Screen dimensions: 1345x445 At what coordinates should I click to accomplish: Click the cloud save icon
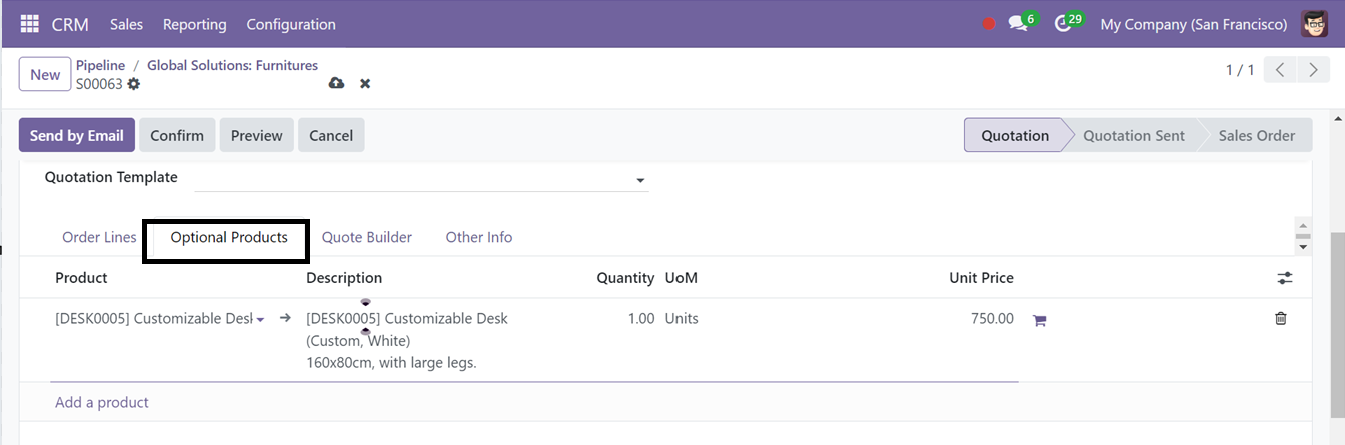336,83
